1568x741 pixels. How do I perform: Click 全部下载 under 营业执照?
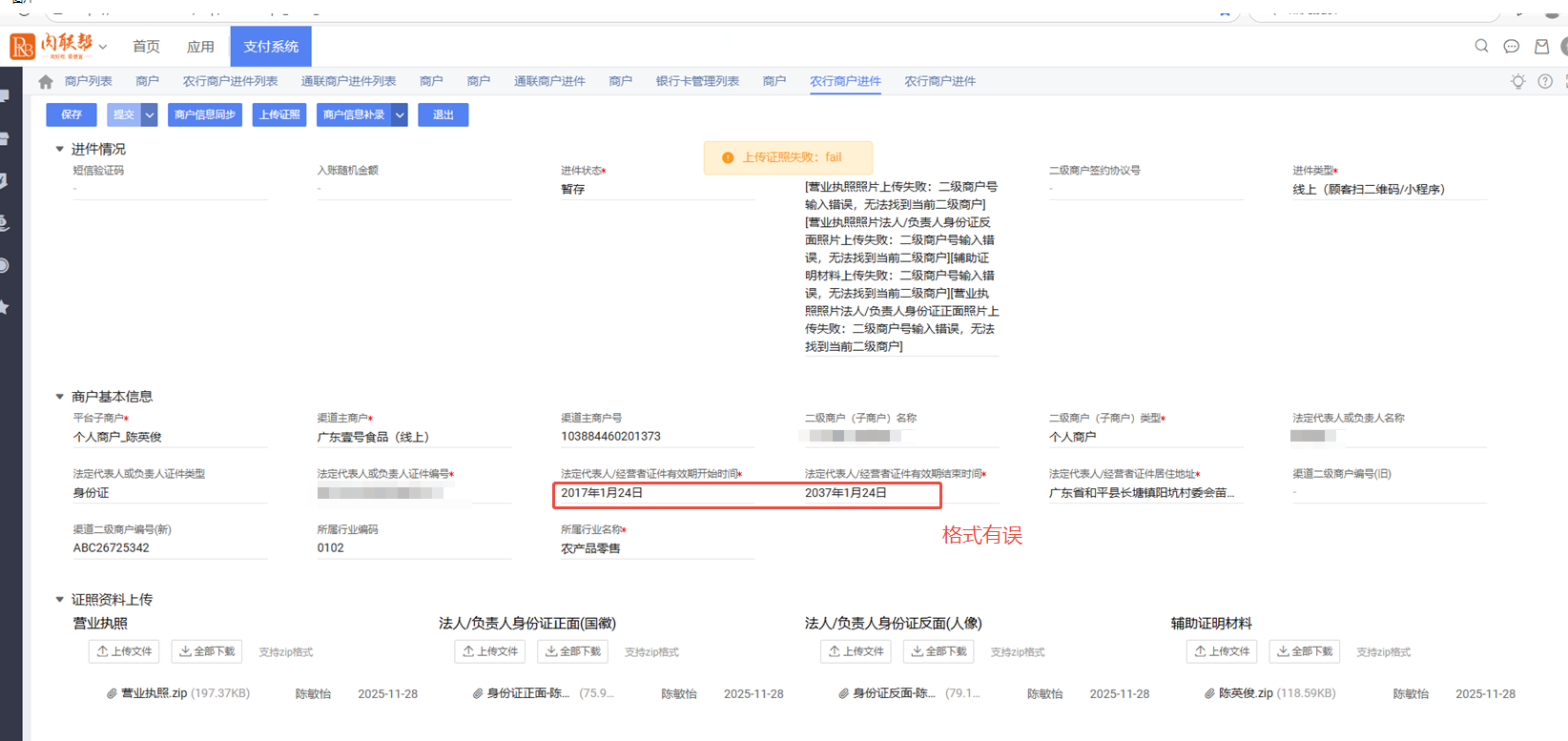point(207,651)
